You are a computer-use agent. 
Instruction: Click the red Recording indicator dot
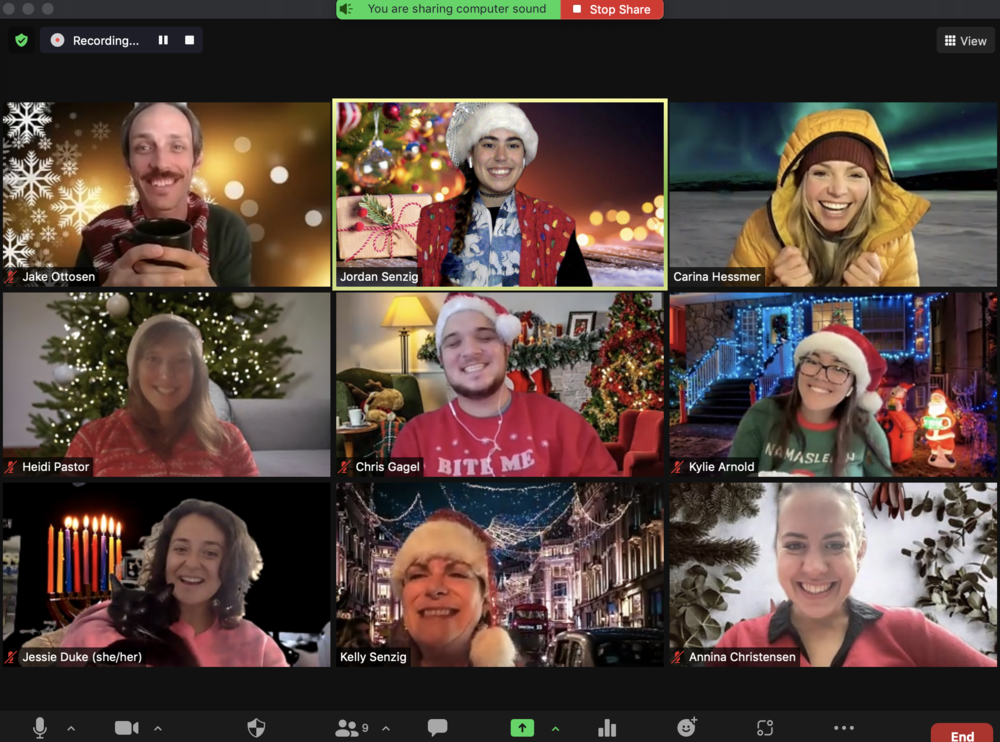click(x=57, y=40)
